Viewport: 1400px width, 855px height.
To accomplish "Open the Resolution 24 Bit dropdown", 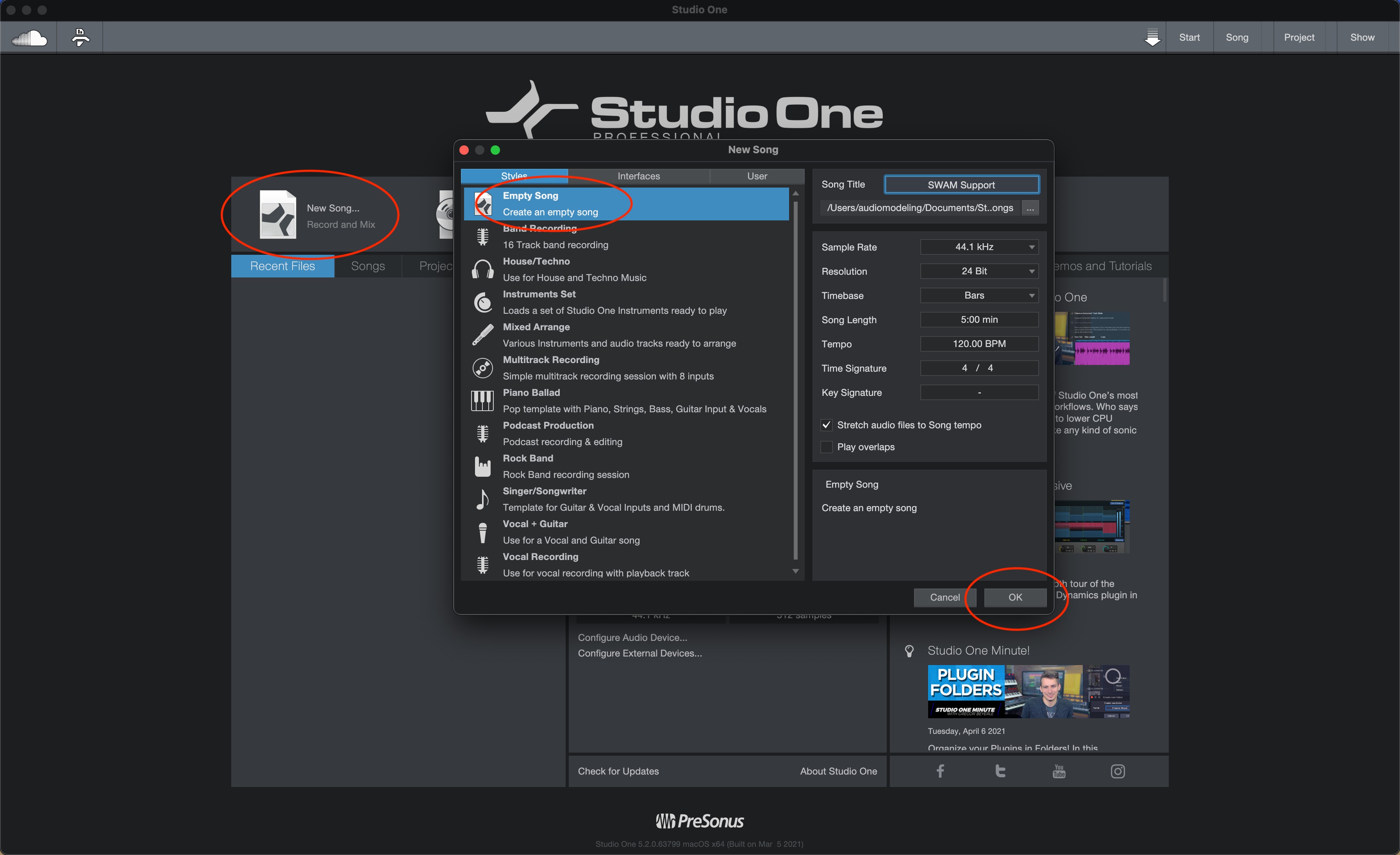I will (979, 271).
